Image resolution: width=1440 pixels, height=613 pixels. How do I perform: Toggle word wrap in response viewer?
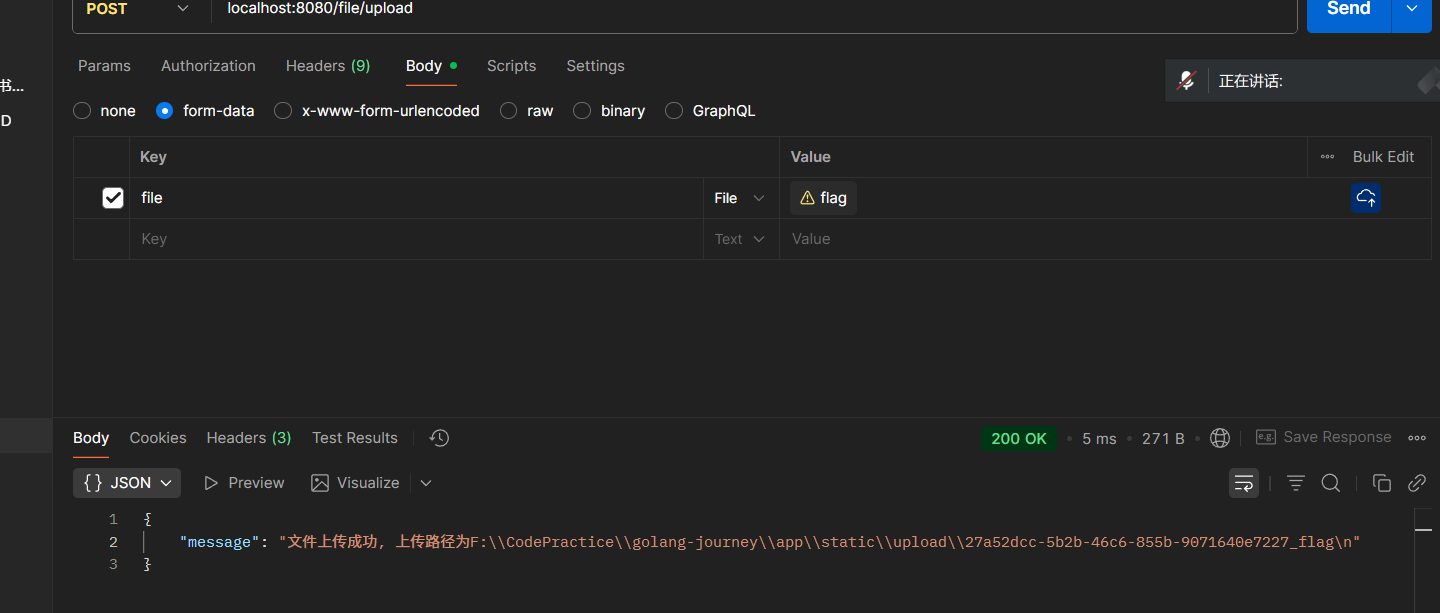pyautogui.click(x=1244, y=483)
